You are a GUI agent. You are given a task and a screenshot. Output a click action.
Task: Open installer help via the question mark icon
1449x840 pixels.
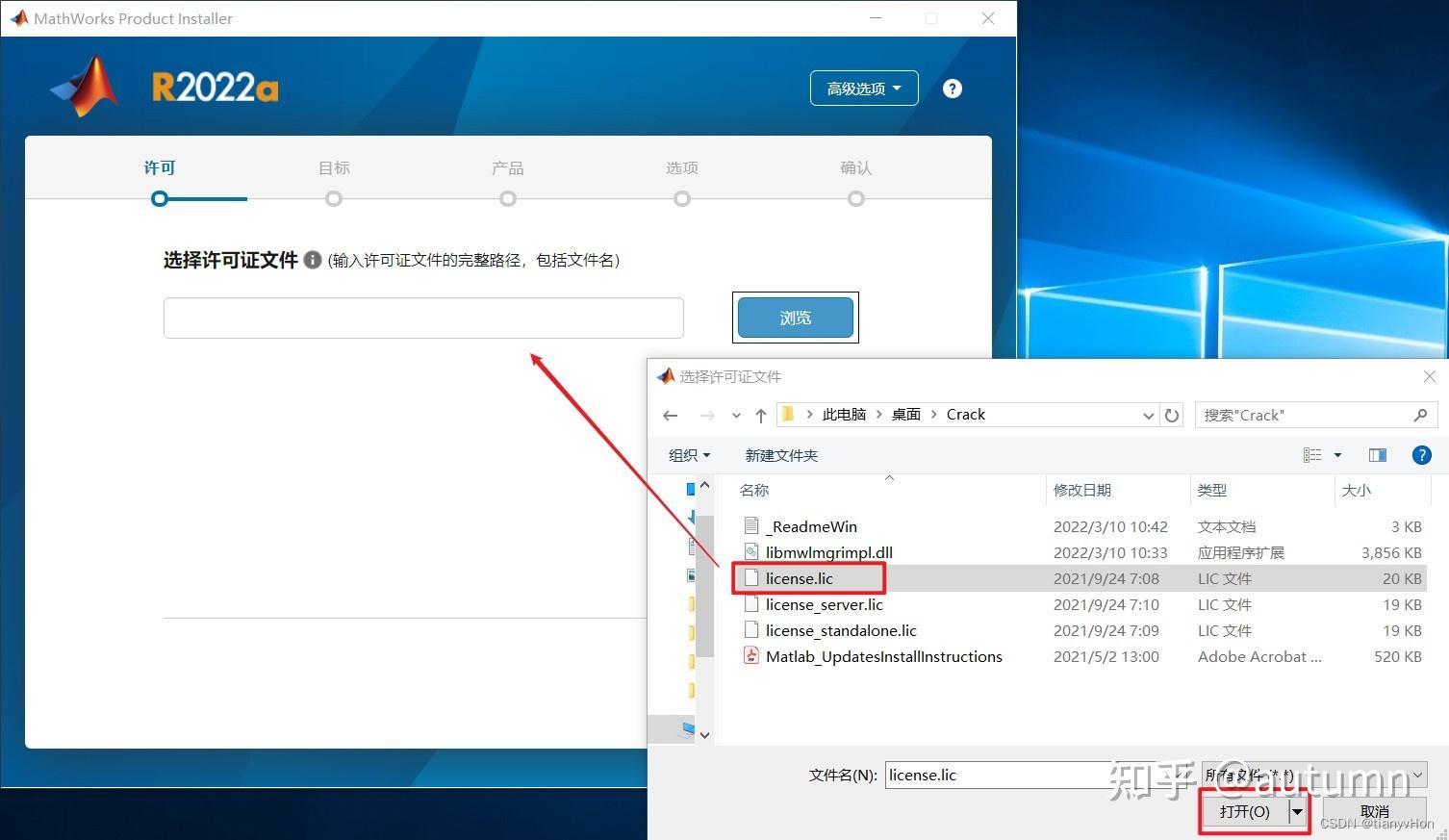click(x=952, y=88)
